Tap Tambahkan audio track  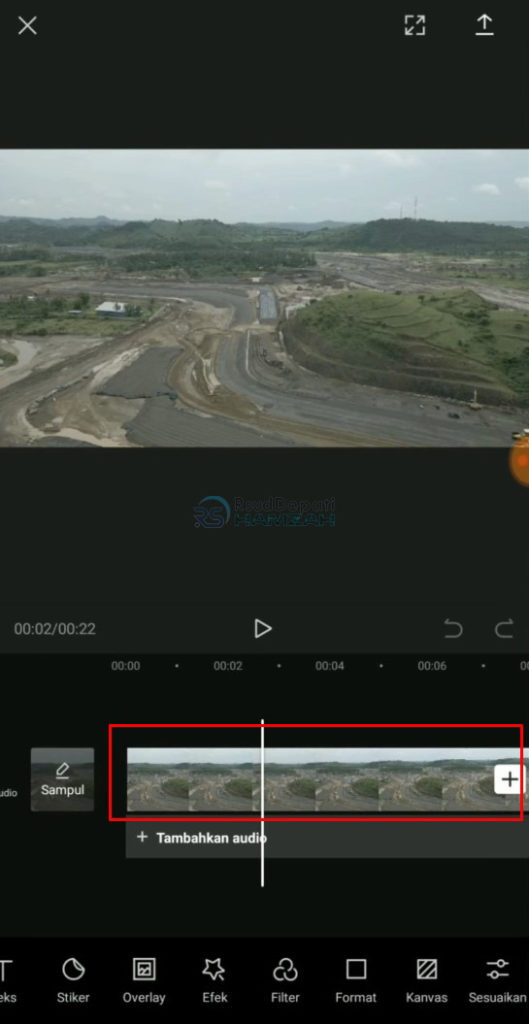tap(327, 837)
